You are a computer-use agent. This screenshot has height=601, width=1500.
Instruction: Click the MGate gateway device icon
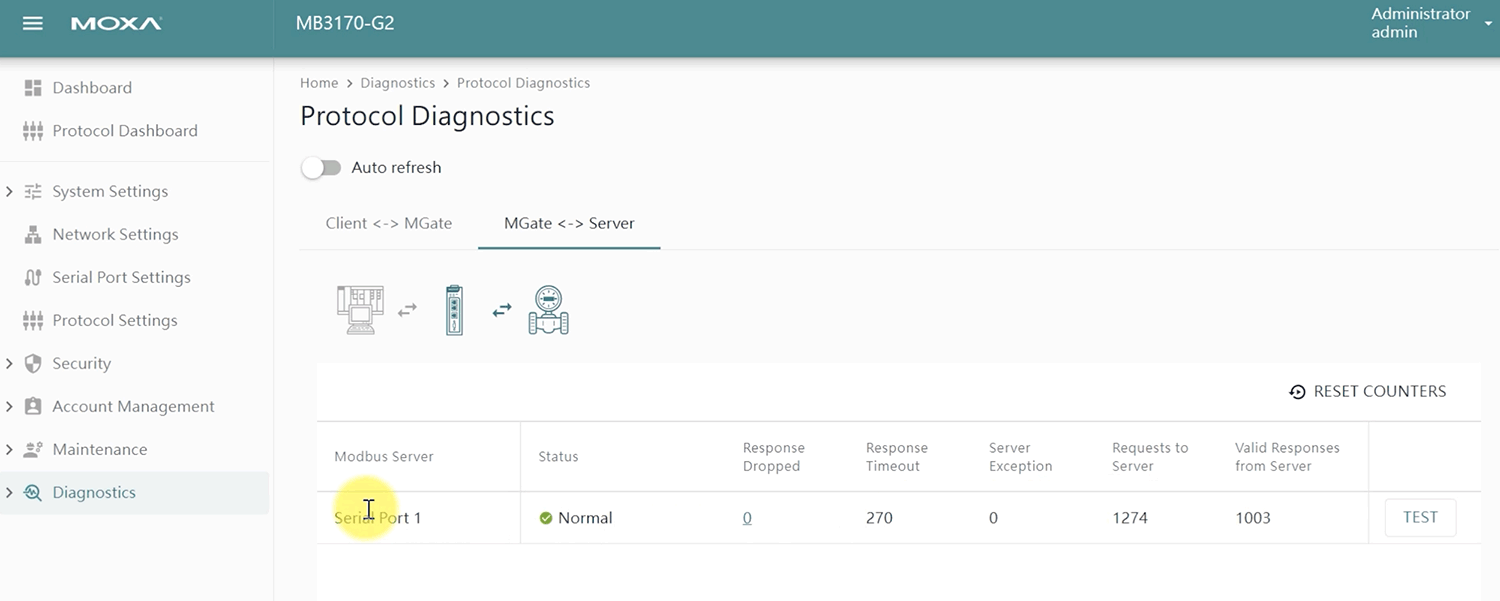[454, 310]
